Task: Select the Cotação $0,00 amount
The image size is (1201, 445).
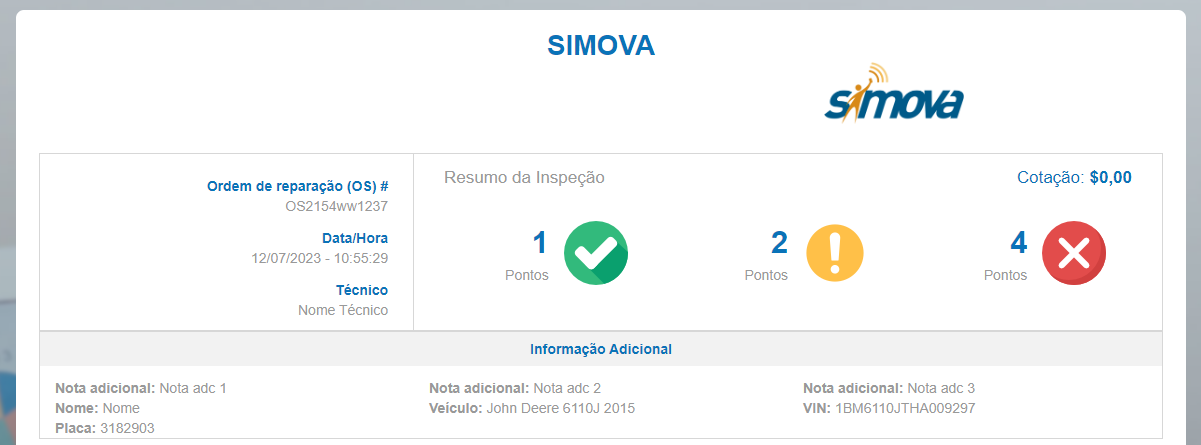Action: (x=1110, y=178)
